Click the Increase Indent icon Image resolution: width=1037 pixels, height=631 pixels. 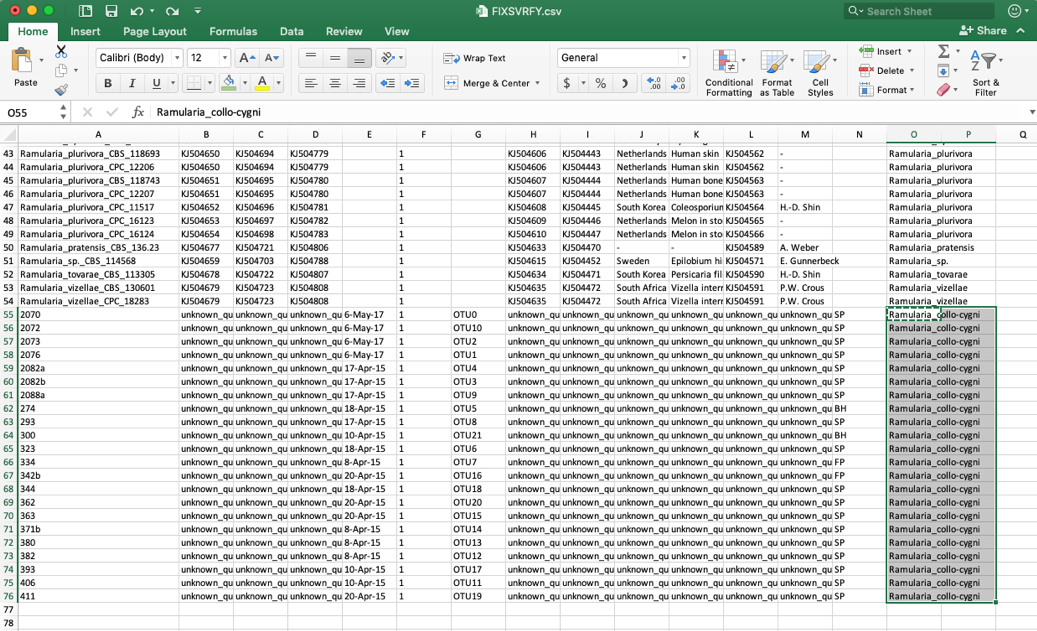[x=411, y=83]
